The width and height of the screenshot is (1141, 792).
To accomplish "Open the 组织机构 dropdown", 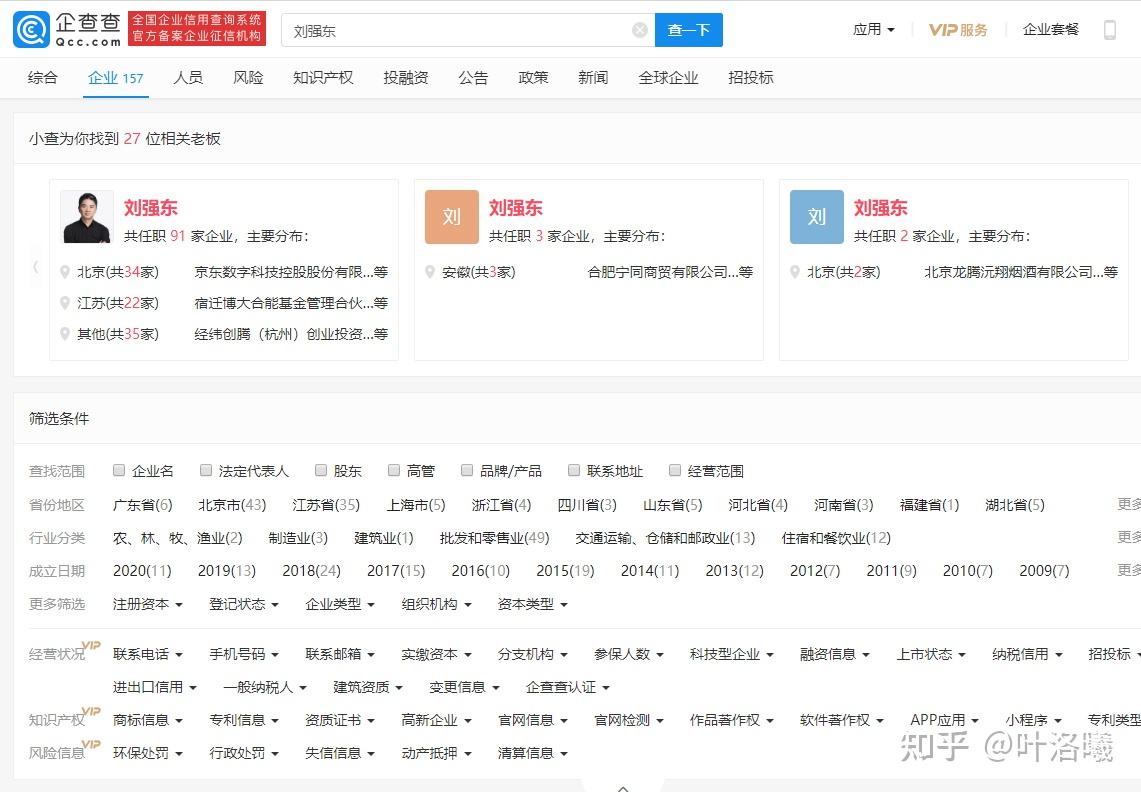I will [x=436, y=604].
